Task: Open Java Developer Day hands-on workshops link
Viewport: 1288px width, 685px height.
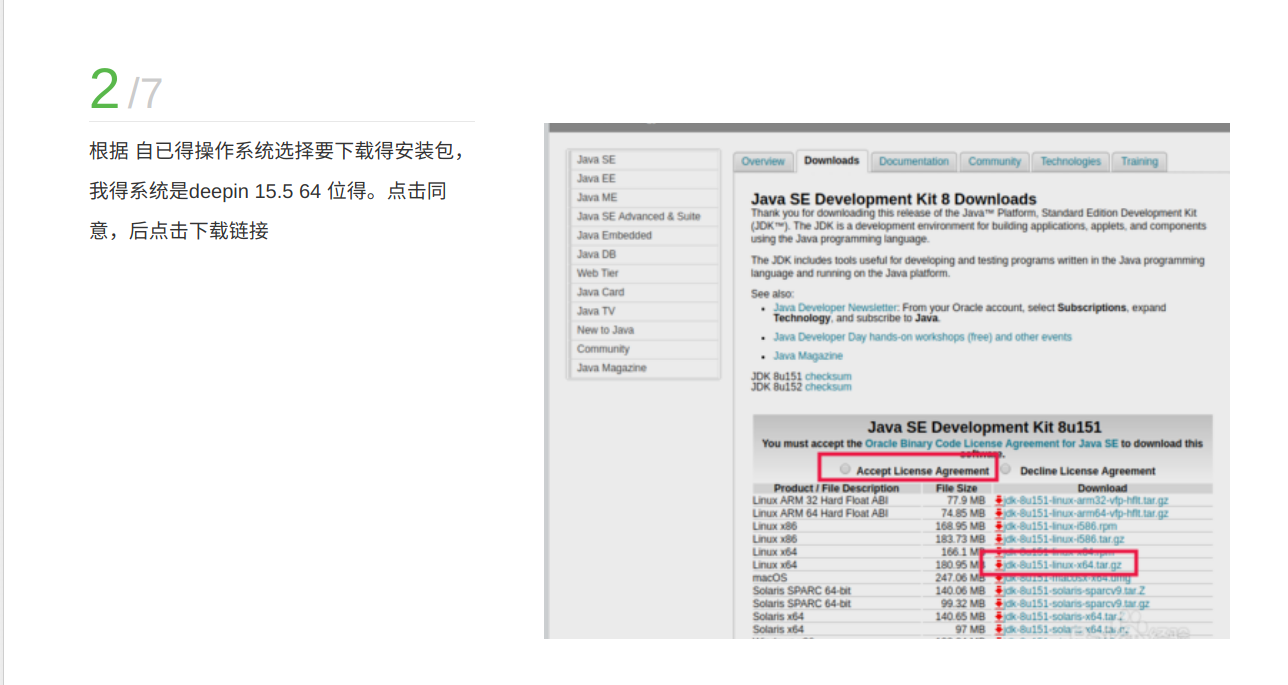Action: 922,338
